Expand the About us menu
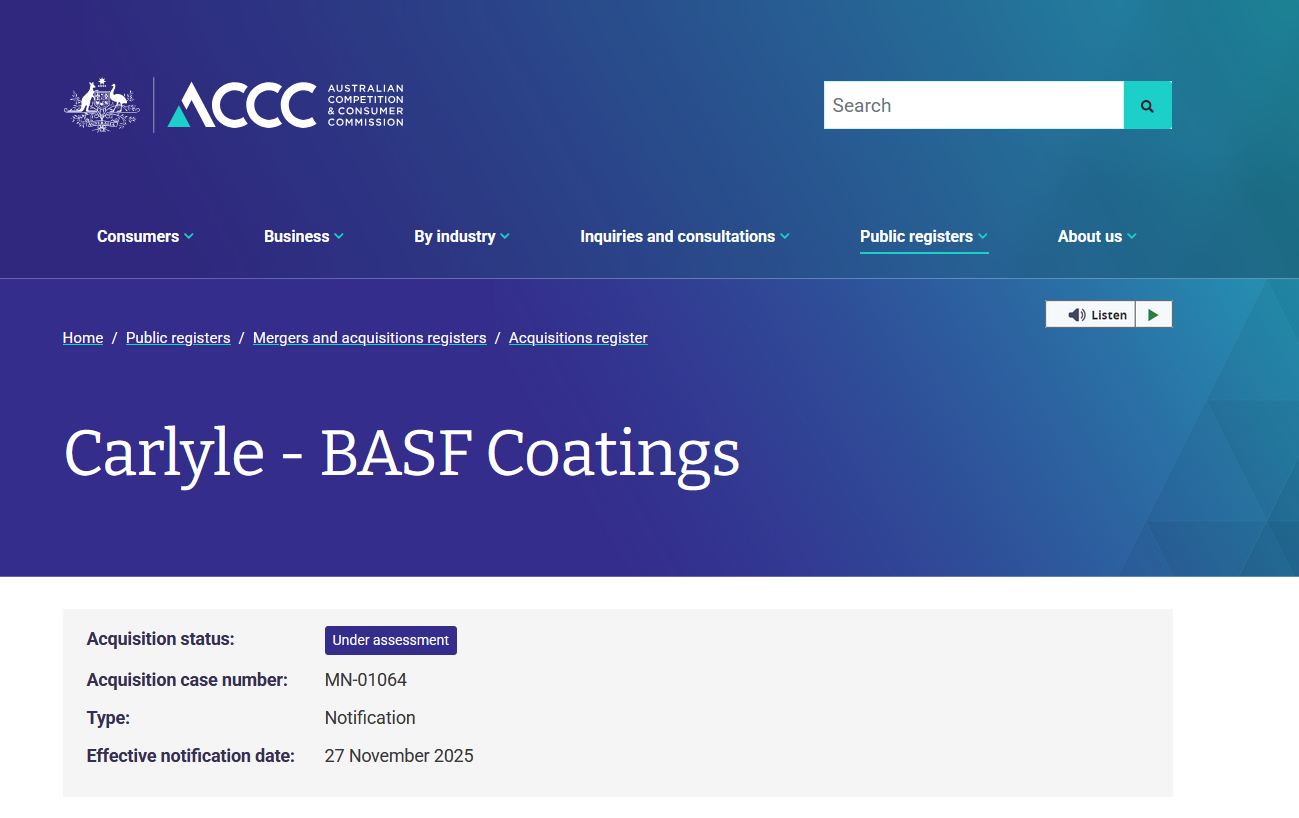The image size is (1299, 818). click(1096, 236)
